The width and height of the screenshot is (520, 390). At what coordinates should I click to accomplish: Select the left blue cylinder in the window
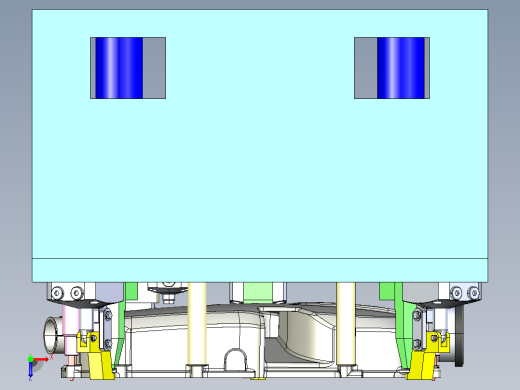click(119, 68)
